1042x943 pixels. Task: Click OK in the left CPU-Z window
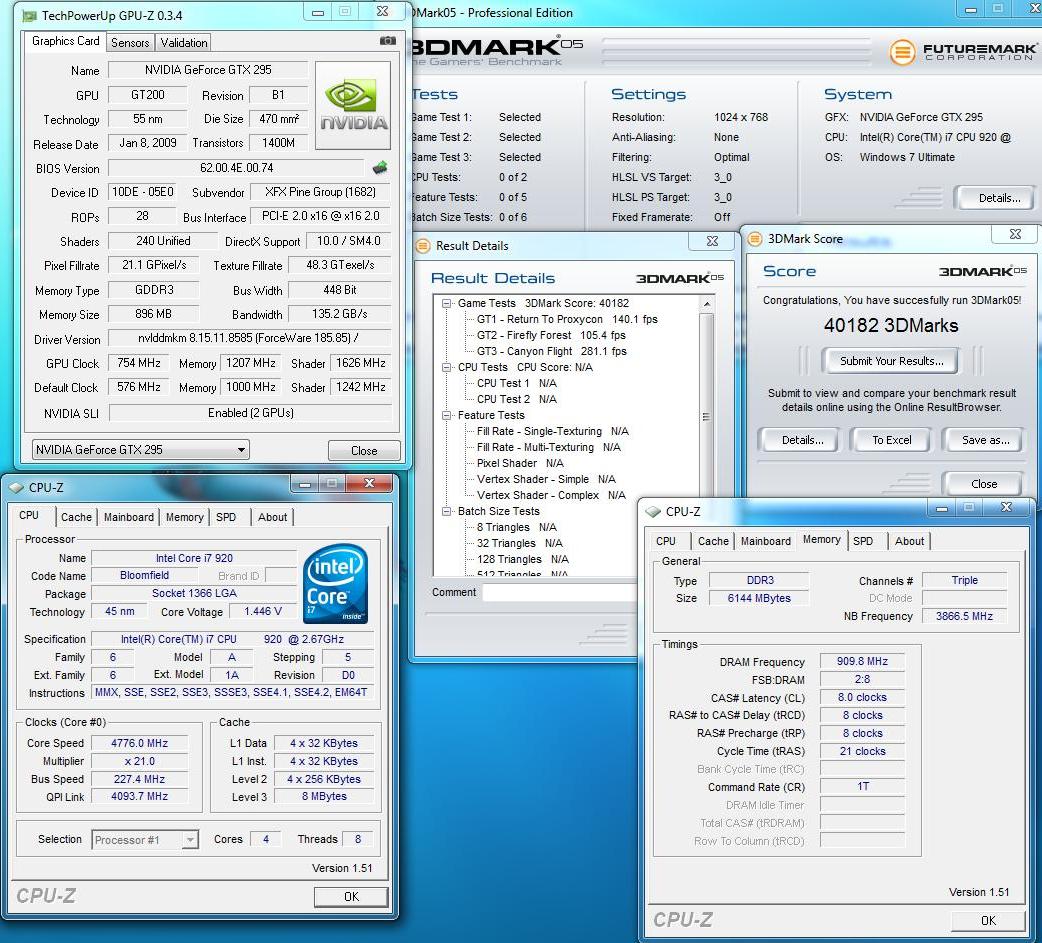pos(351,896)
